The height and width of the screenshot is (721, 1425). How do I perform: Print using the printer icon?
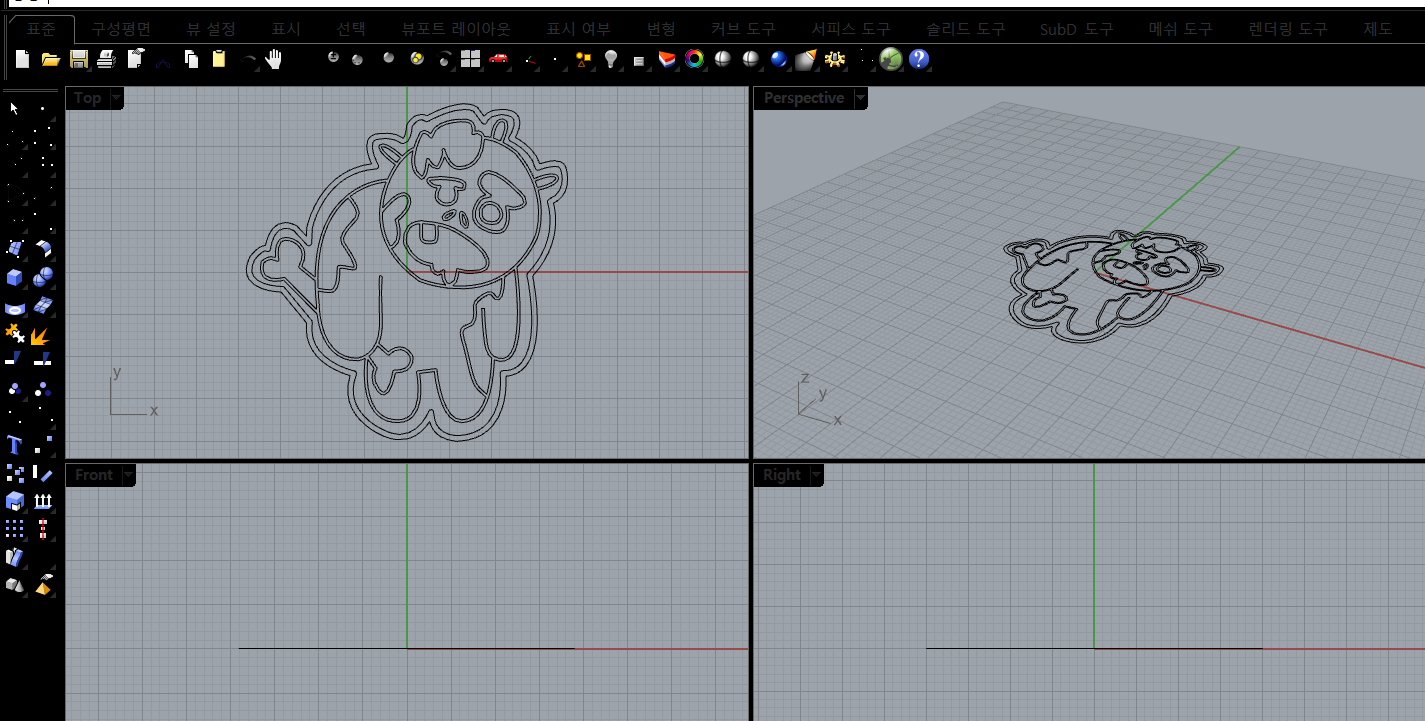[x=106, y=60]
